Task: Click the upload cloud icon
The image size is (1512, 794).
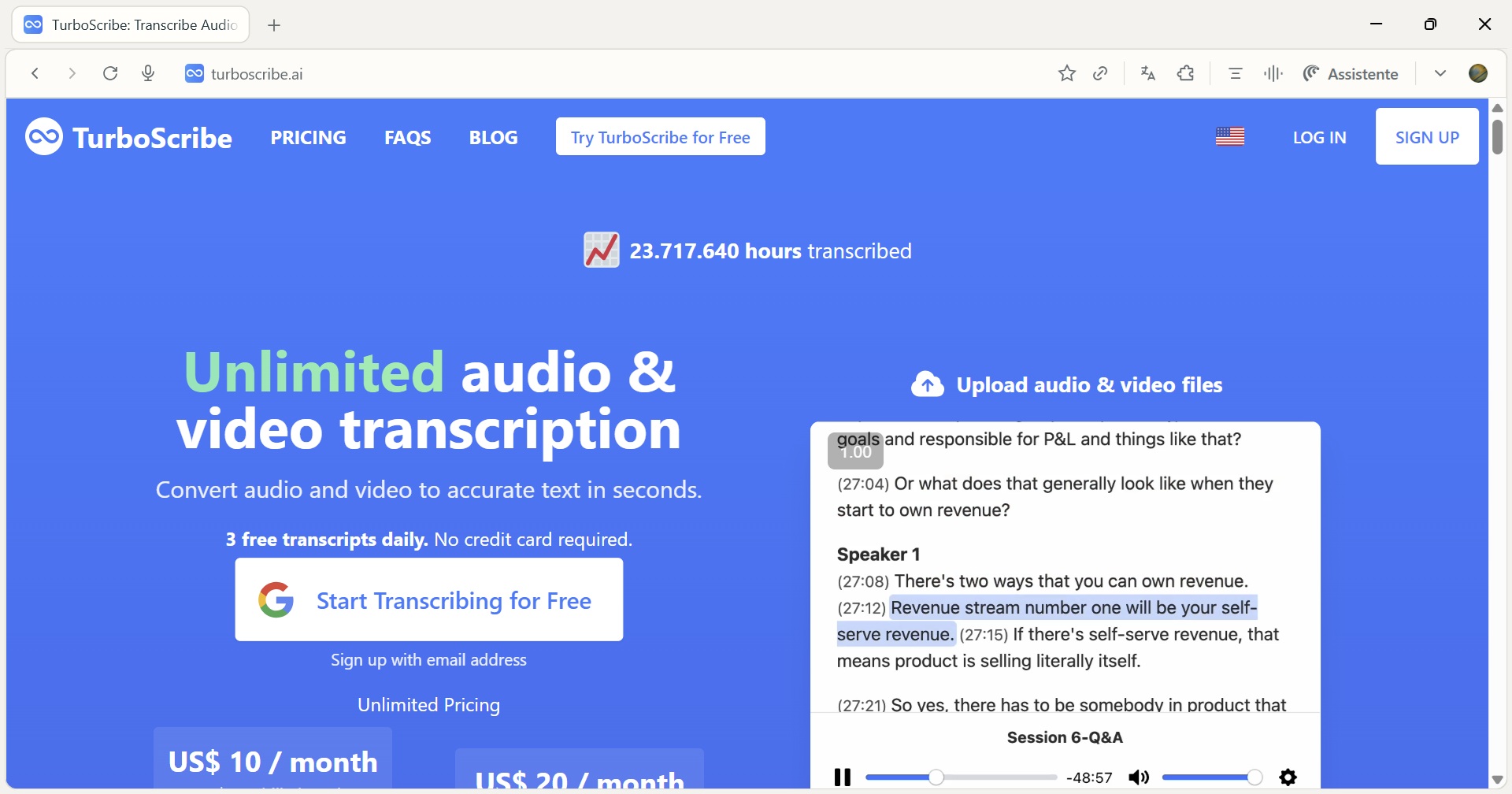Action: [x=927, y=385]
